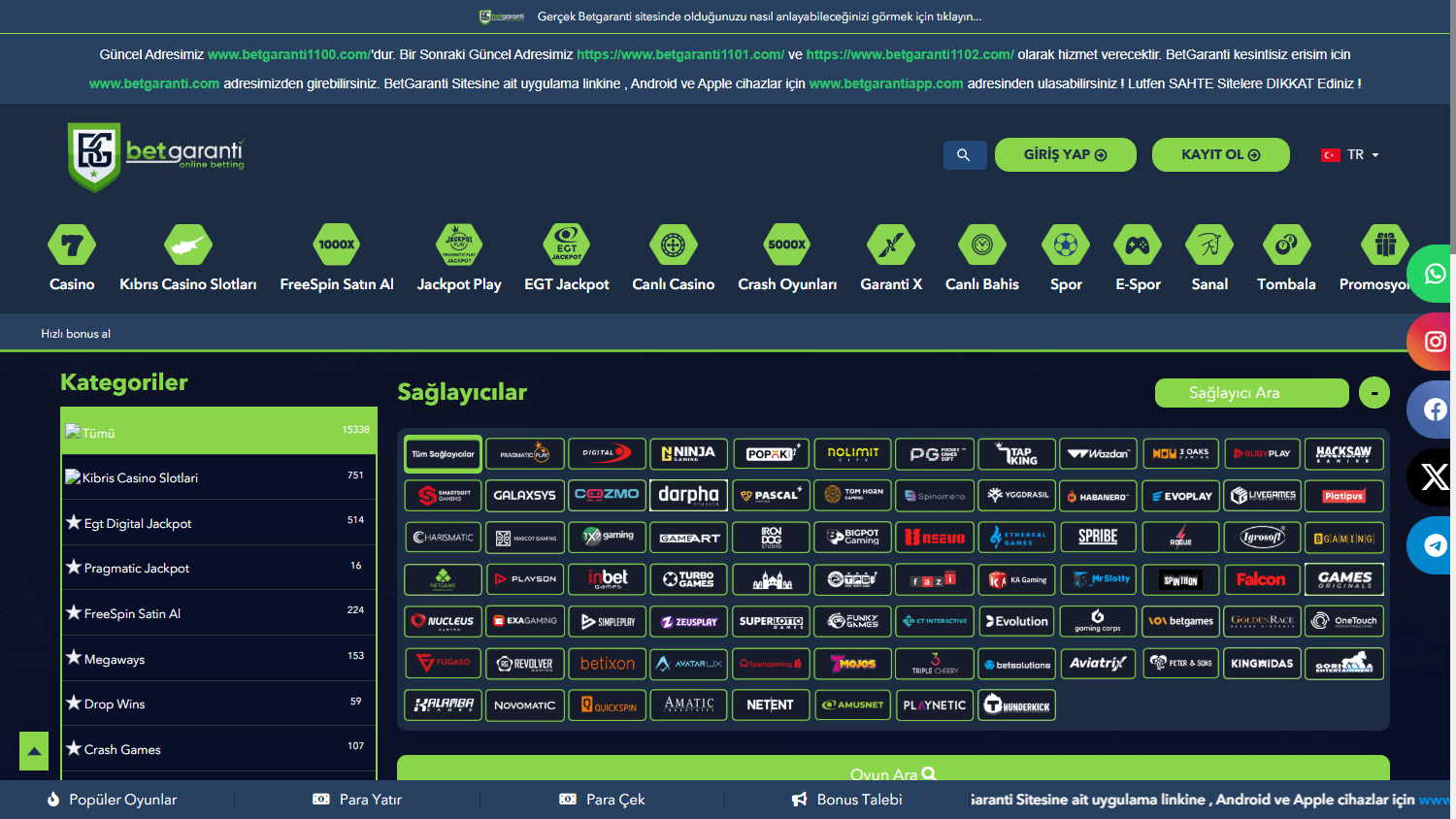Select the Canlı Casino roulette icon
Viewport: 1456px width, 819px height.
674,245
